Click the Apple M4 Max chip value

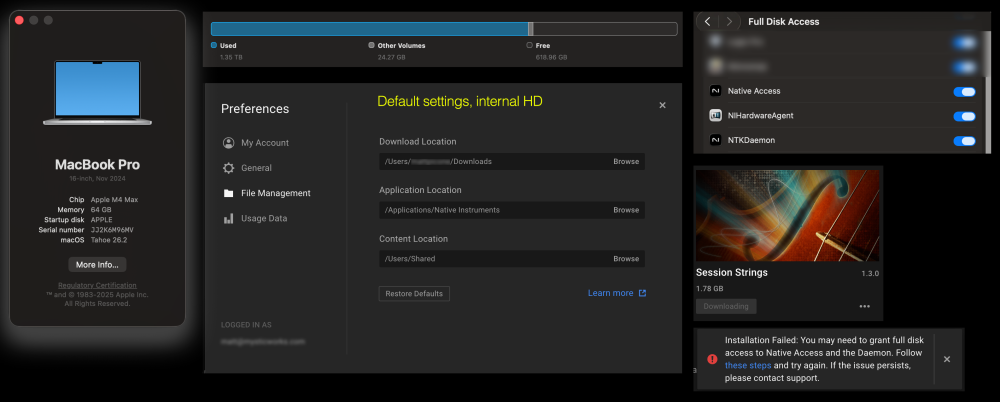tap(114, 200)
